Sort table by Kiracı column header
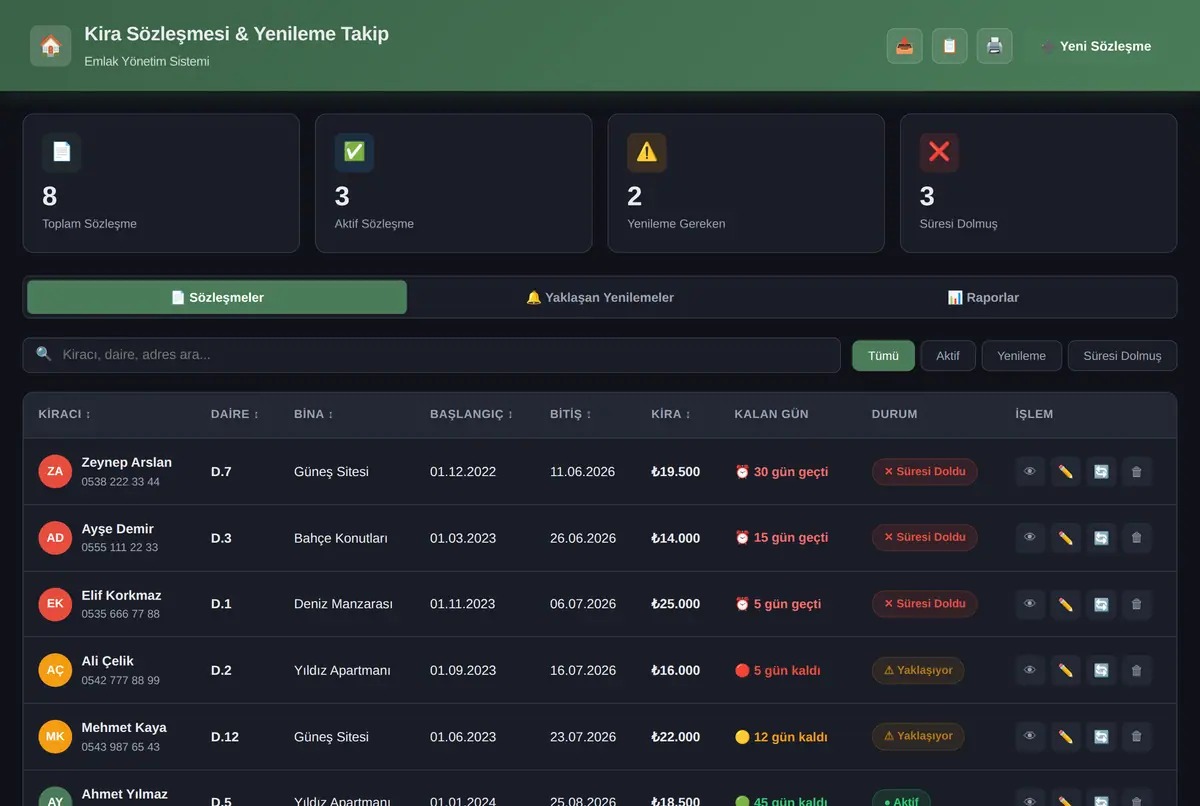 pos(65,414)
